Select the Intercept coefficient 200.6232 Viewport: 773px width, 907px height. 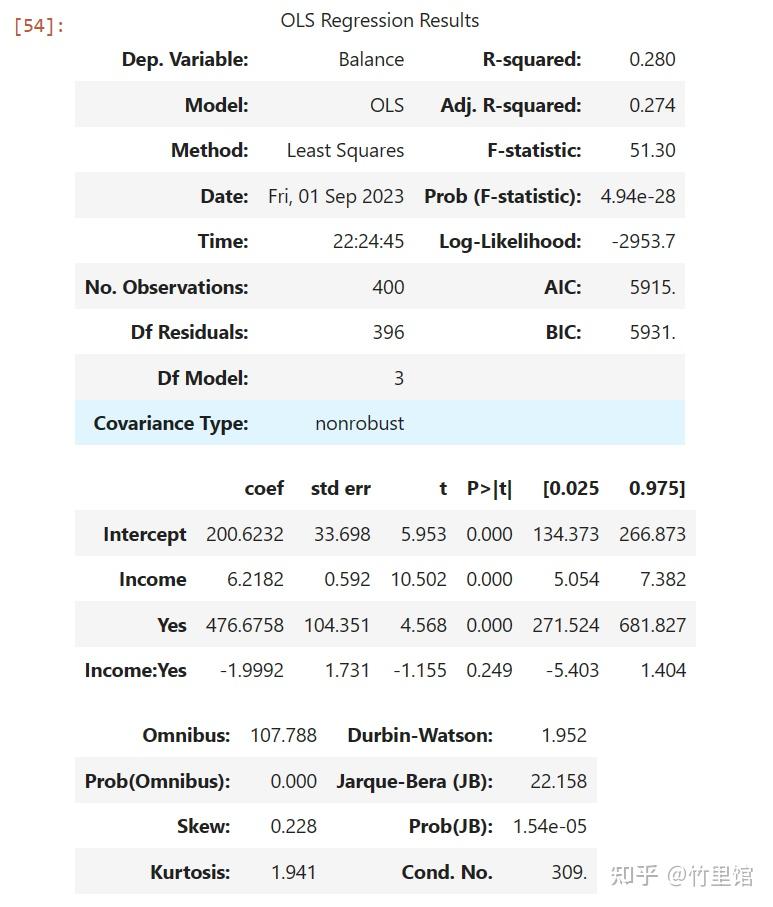[x=245, y=534]
